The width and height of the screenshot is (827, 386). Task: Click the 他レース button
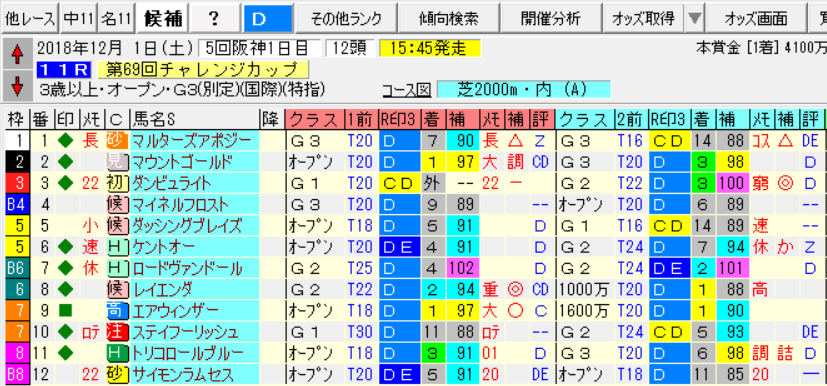pyautogui.click(x=30, y=19)
